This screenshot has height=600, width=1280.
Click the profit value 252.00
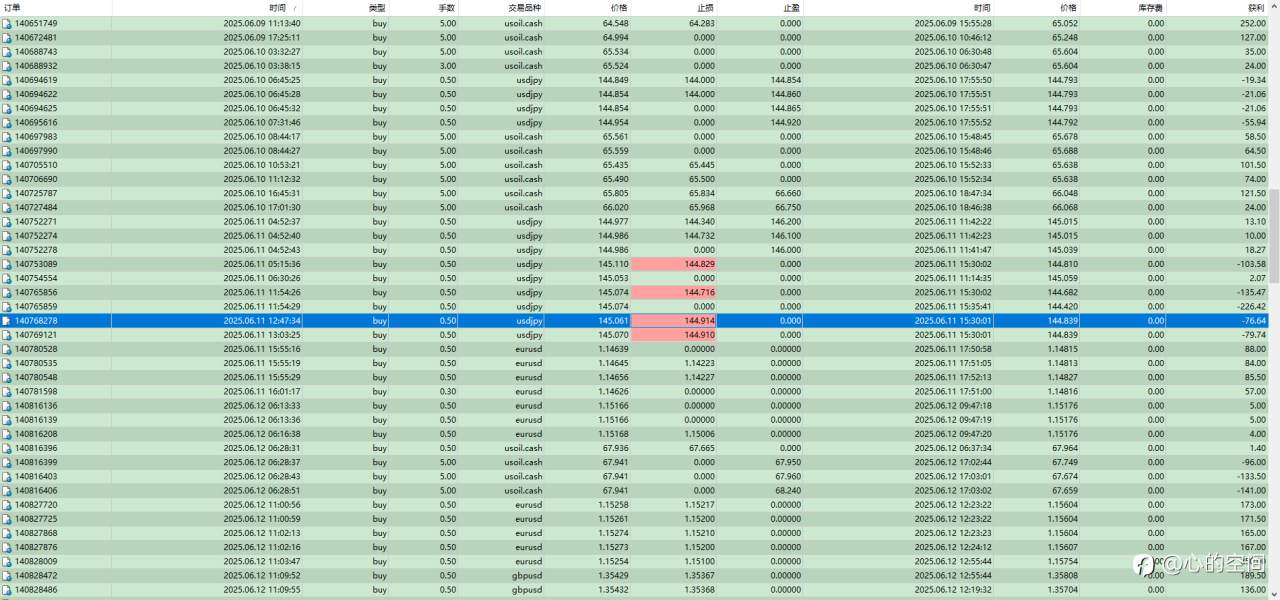click(x=1252, y=23)
